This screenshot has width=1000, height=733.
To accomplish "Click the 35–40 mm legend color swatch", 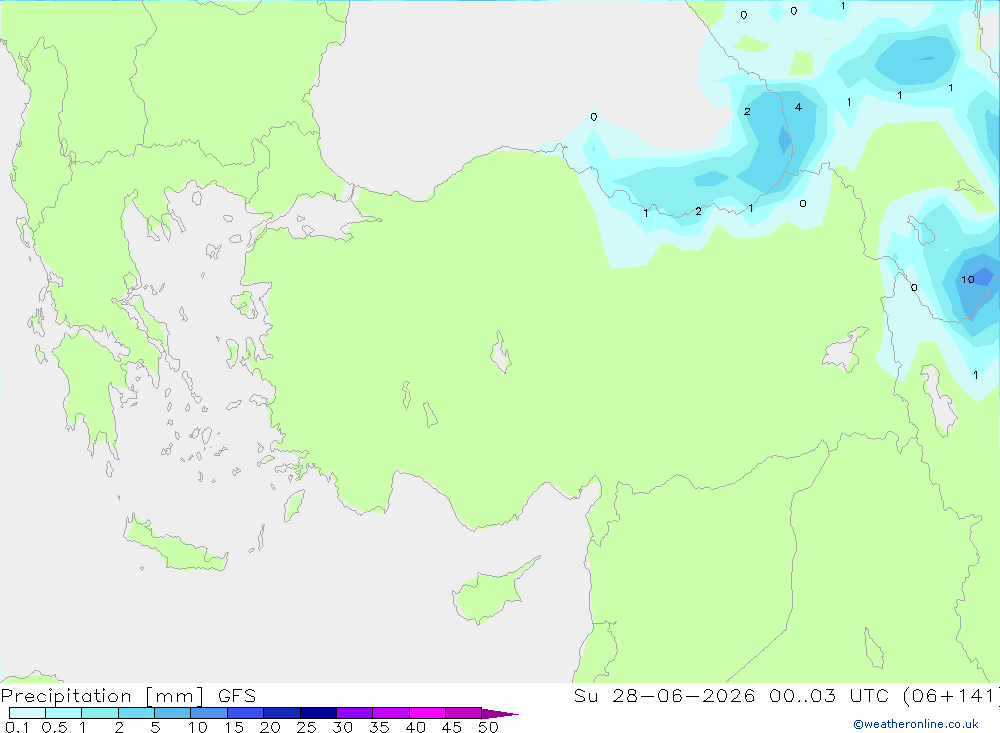I will pos(390,713).
